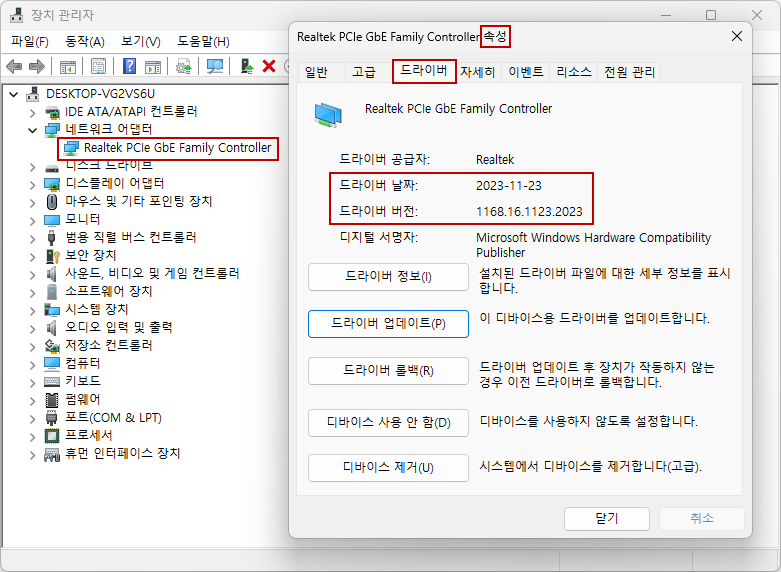Switch to the 자세히 tab
This screenshot has width=781, height=572.
pyautogui.click(x=477, y=72)
